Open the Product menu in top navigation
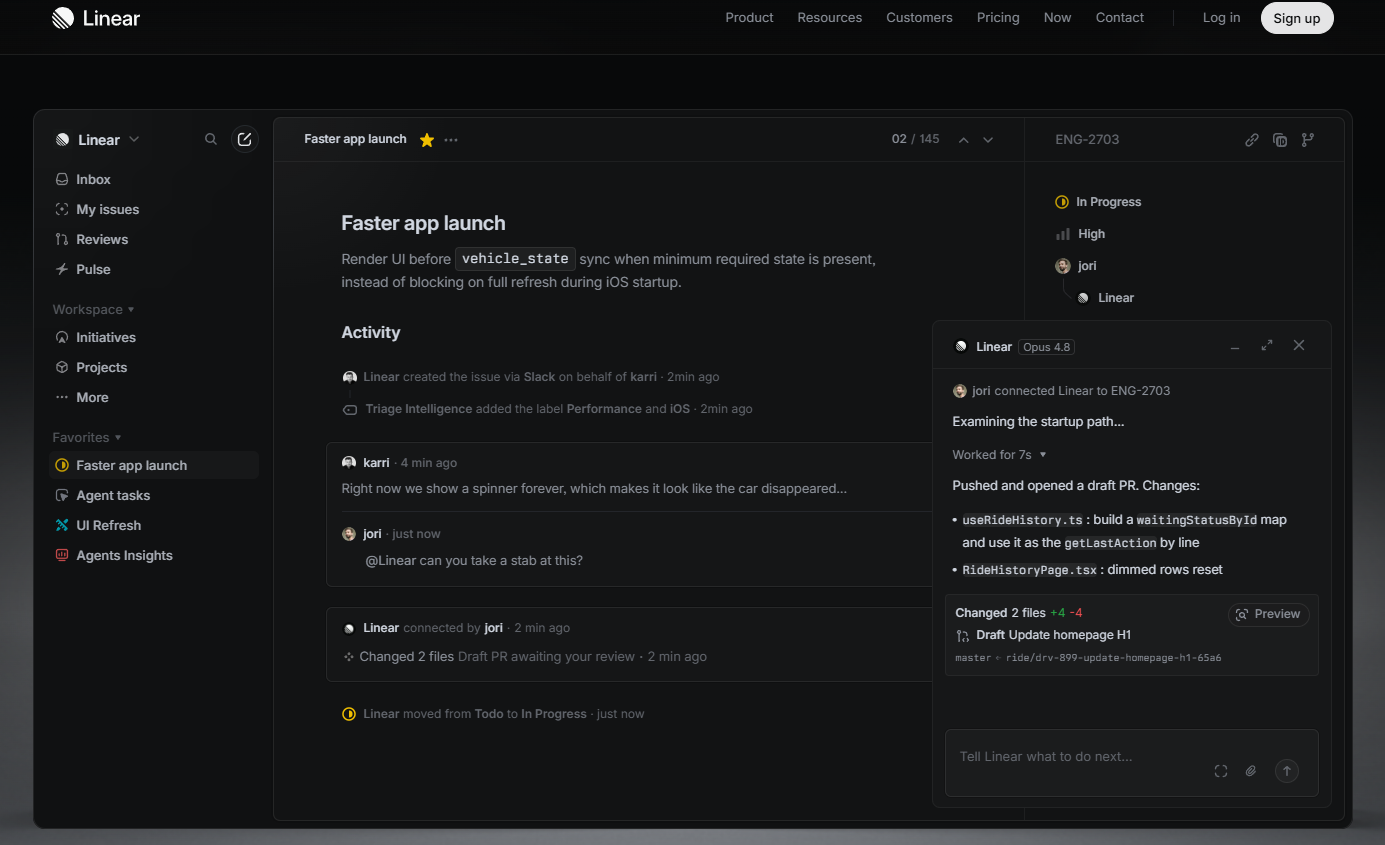1385x845 pixels. tap(749, 18)
